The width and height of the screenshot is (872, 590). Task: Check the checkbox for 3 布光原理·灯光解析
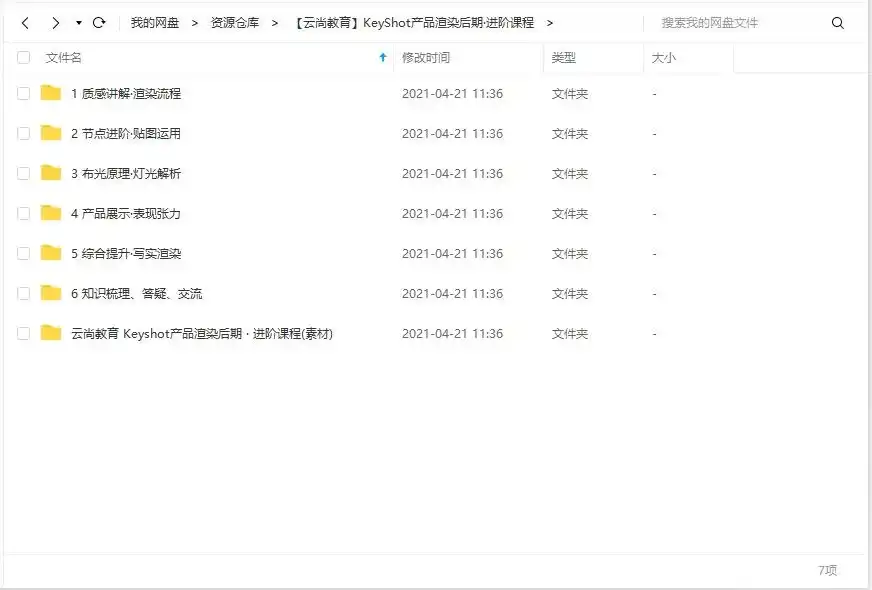click(x=23, y=173)
